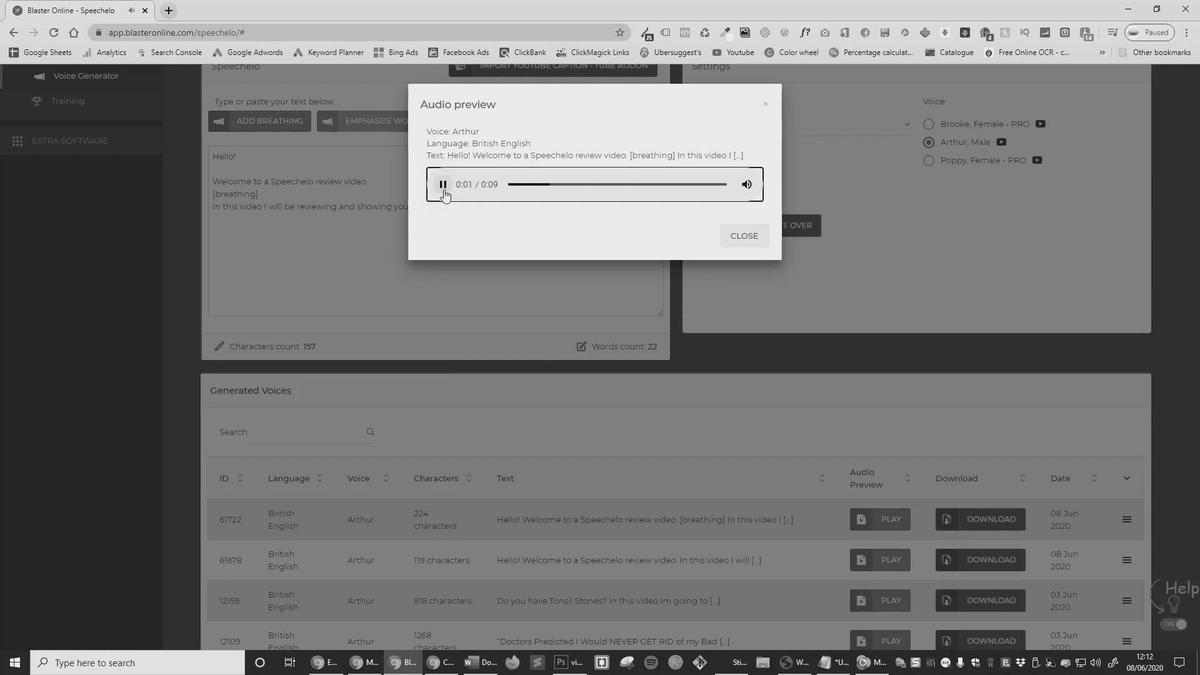This screenshot has height=675, width=1200.
Task: Open hamburger menu for row 61678
Action: pos(1127,560)
